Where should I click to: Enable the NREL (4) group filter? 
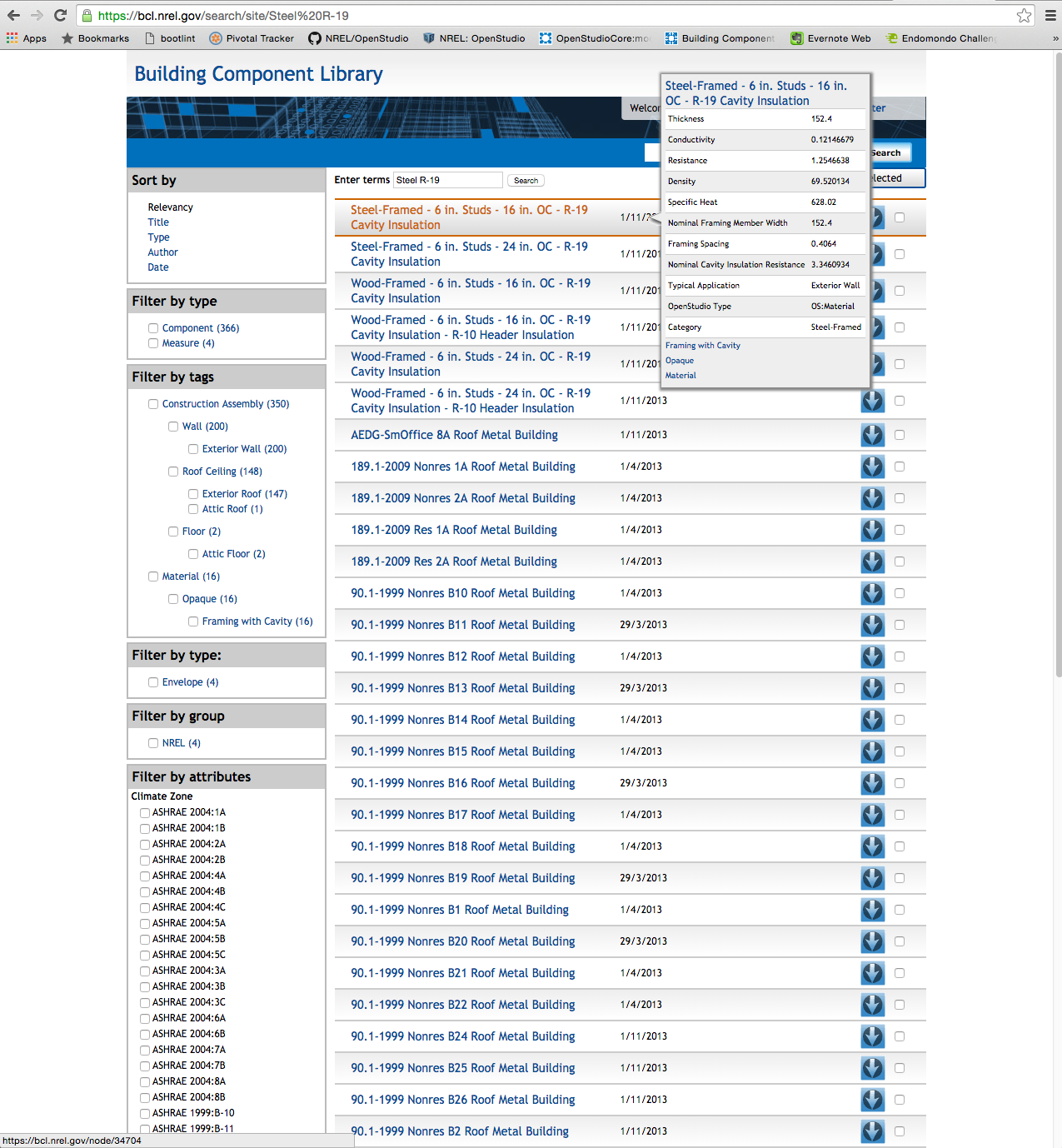click(153, 743)
